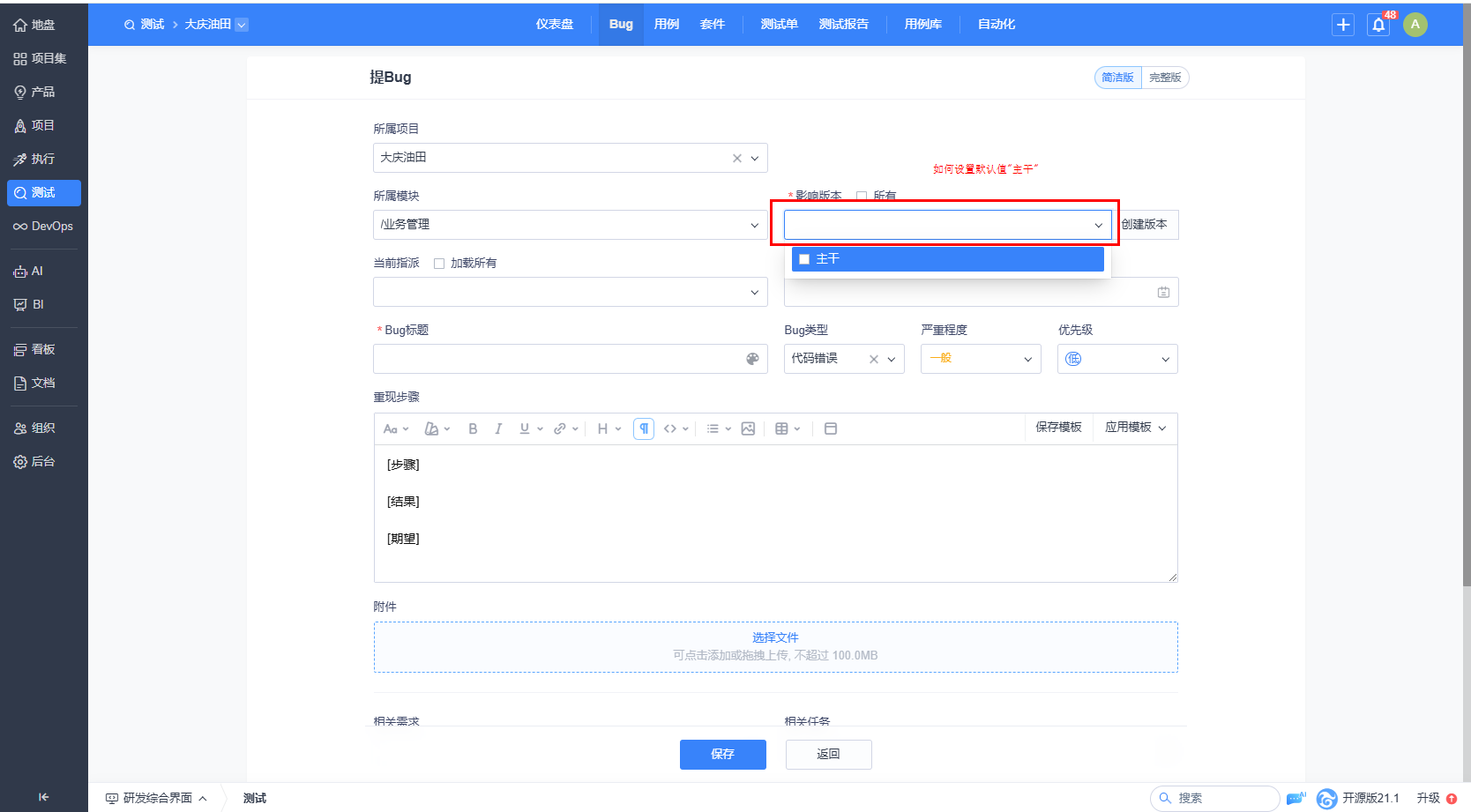
Task: Click the plus quick-create icon
Action: [x=1343, y=25]
